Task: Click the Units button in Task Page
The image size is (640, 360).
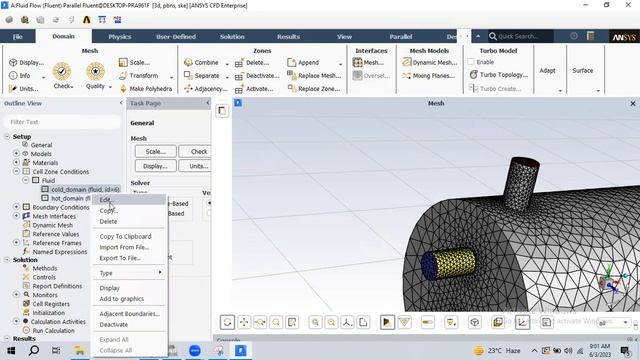Action: pyautogui.click(x=195, y=166)
